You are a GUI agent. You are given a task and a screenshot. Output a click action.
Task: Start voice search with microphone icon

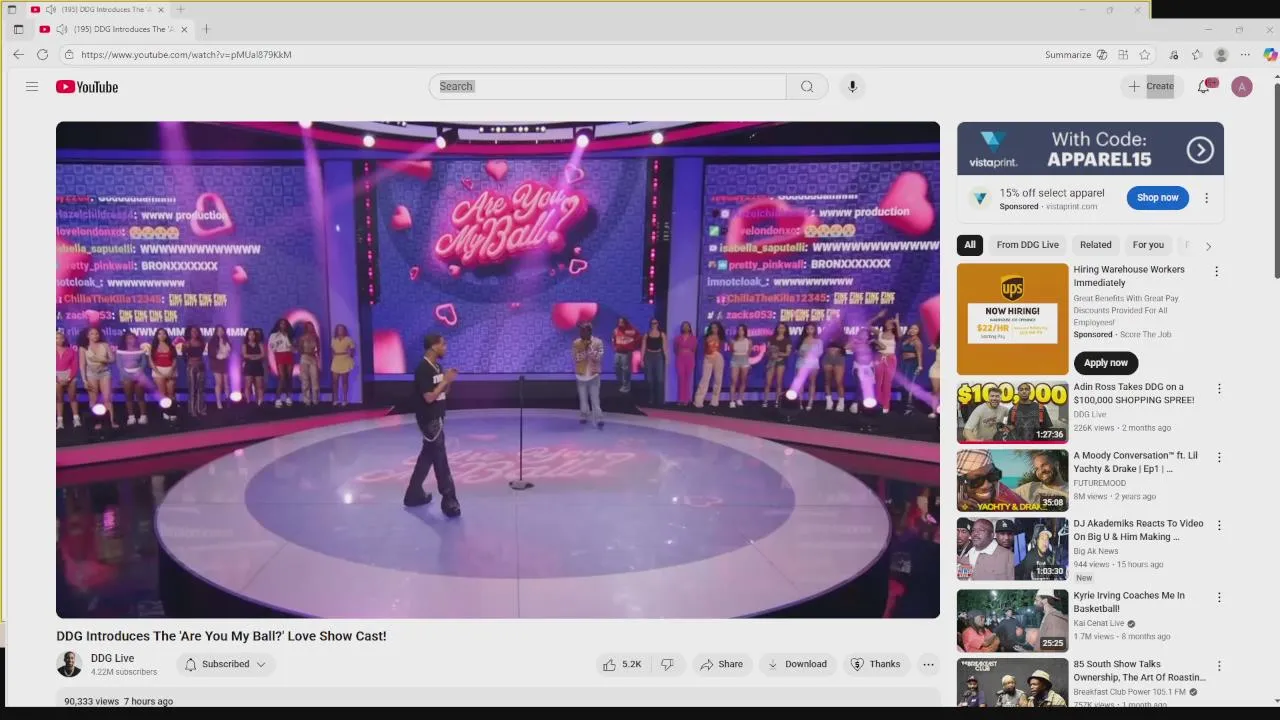852,87
